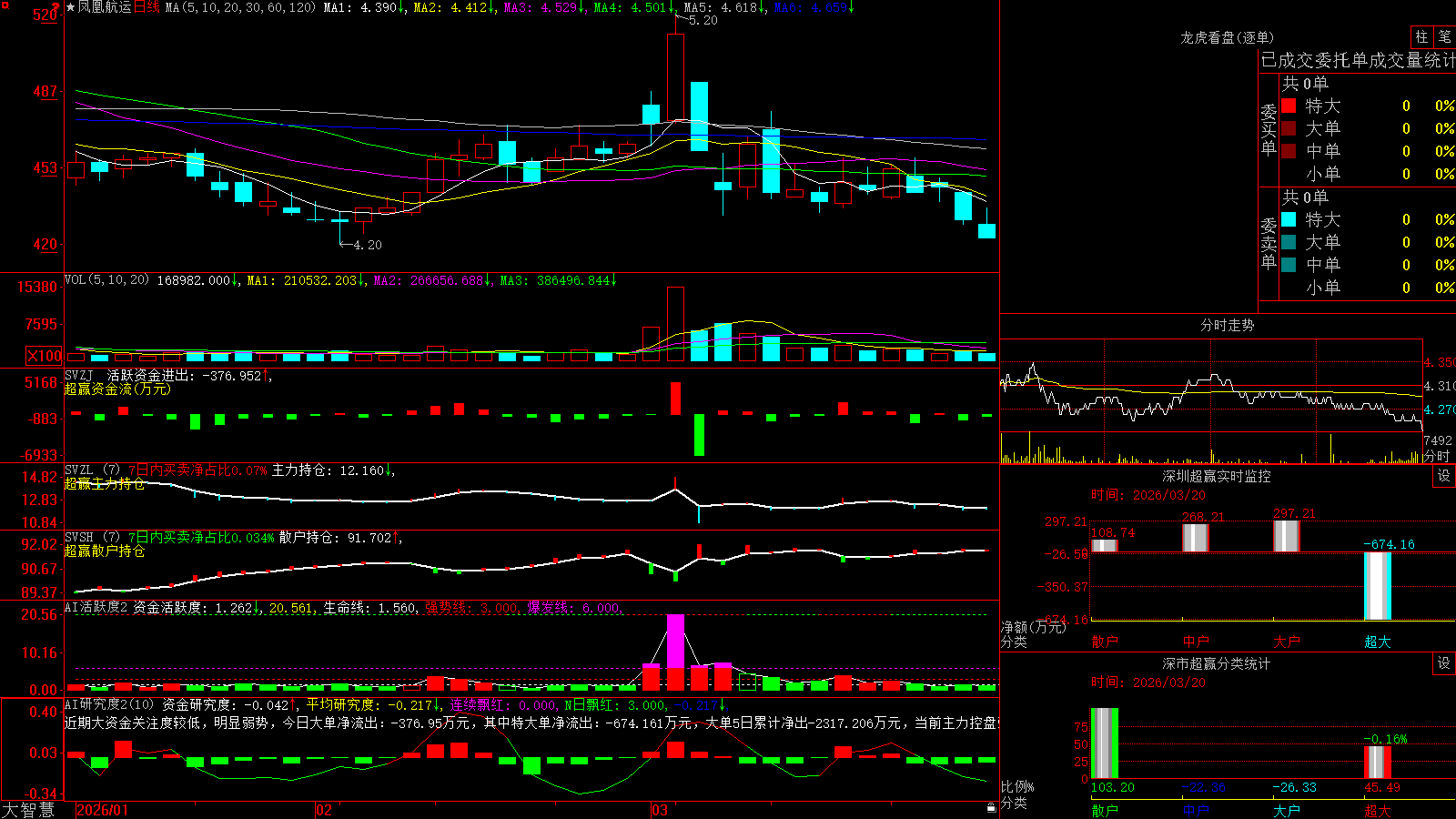
Task: Click the dark red 大单 buy-order swatch
Action: [x=1289, y=128]
